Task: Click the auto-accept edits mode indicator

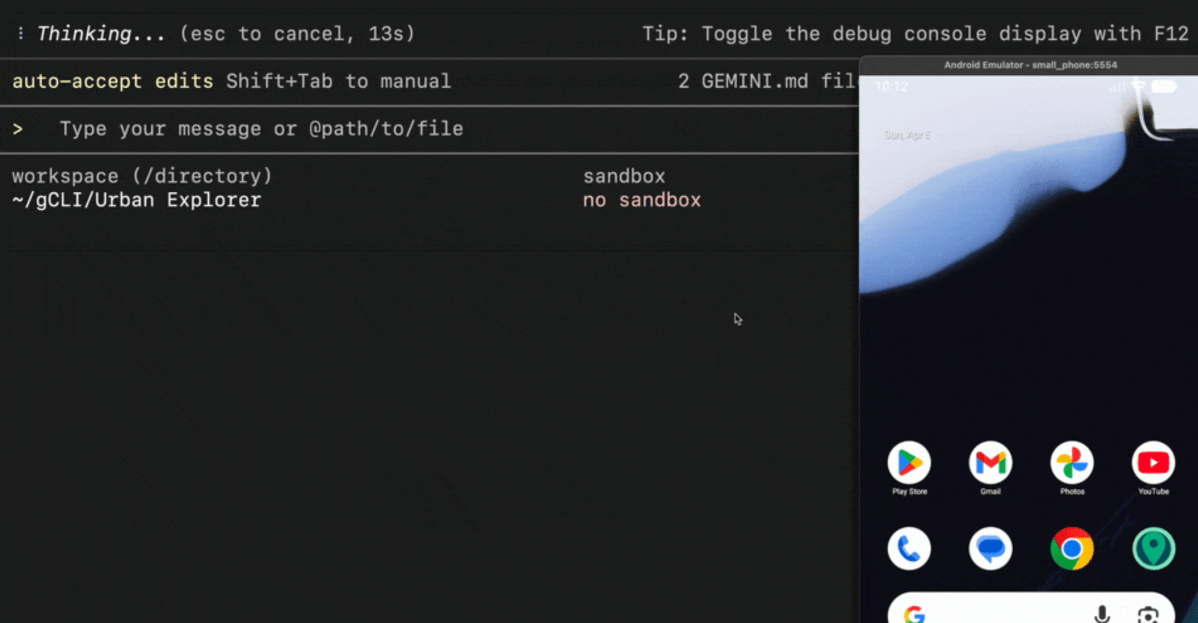Action: [x=112, y=81]
